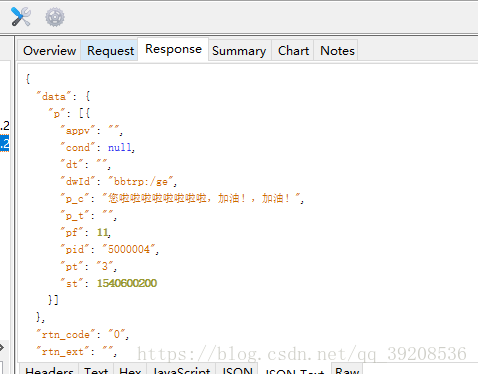Click the Chinese p_c message string
Viewport: 478px width, 374px height.
tap(201, 198)
